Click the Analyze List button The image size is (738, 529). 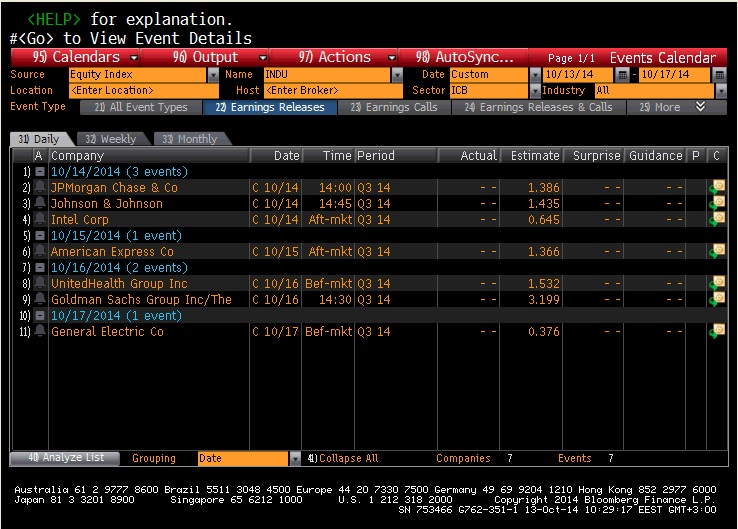(x=65, y=458)
